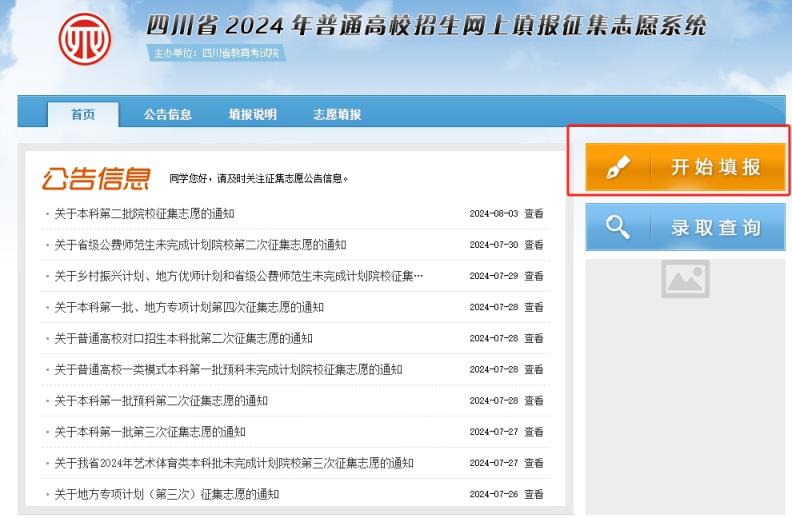
Task: Open notice about 乡村振兴计划 and 地方优师计划
Action: pyautogui.click(x=238, y=276)
